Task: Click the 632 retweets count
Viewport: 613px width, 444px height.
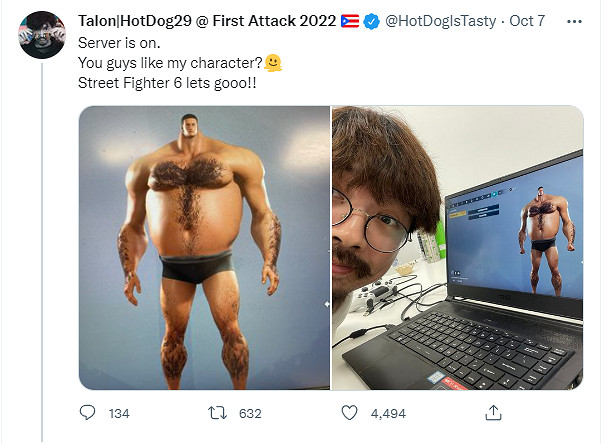Action: [250, 413]
